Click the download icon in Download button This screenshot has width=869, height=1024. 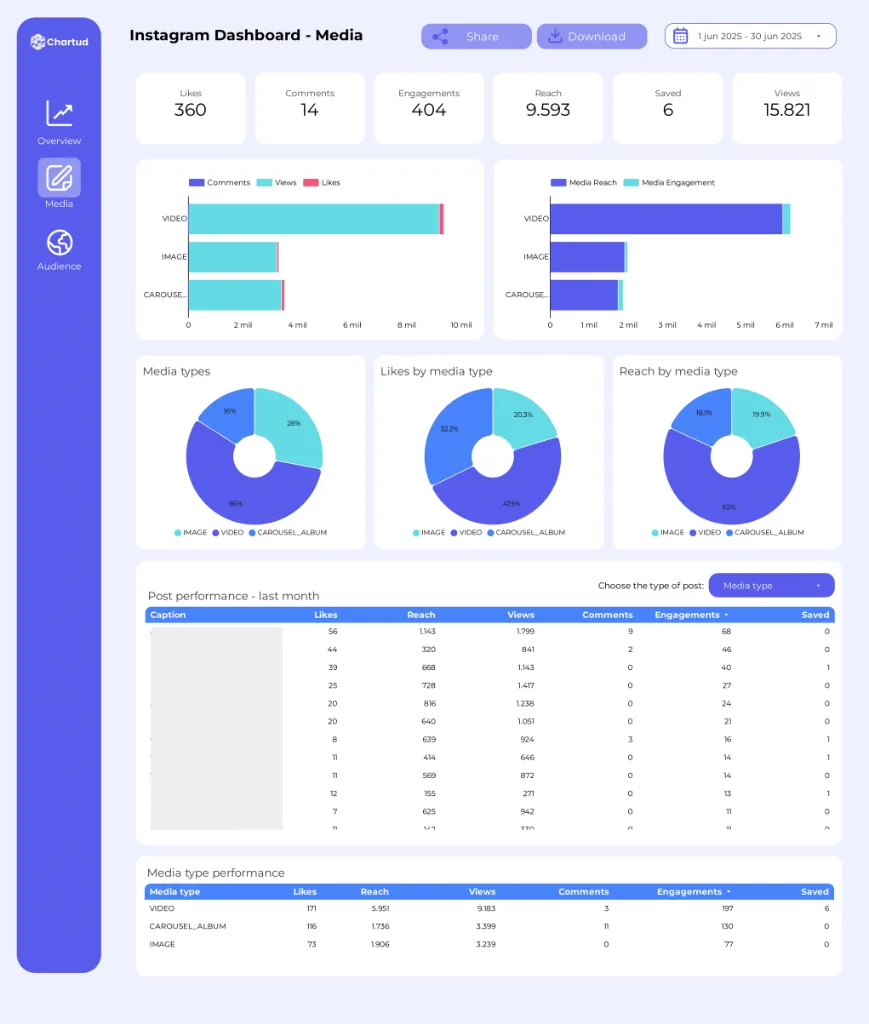click(x=555, y=37)
